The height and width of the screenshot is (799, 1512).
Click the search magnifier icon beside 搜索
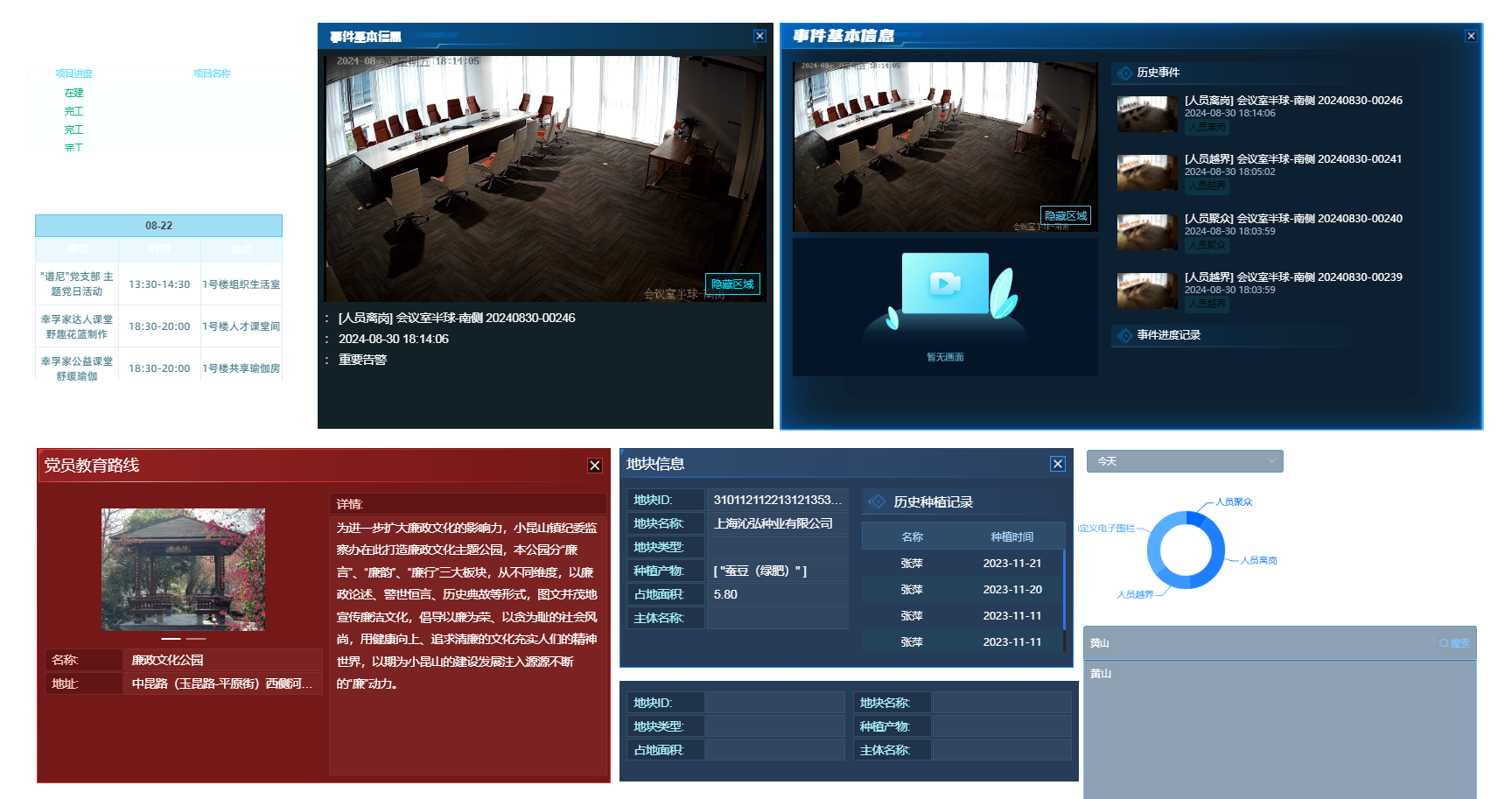pyautogui.click(x=1444, y=643)
